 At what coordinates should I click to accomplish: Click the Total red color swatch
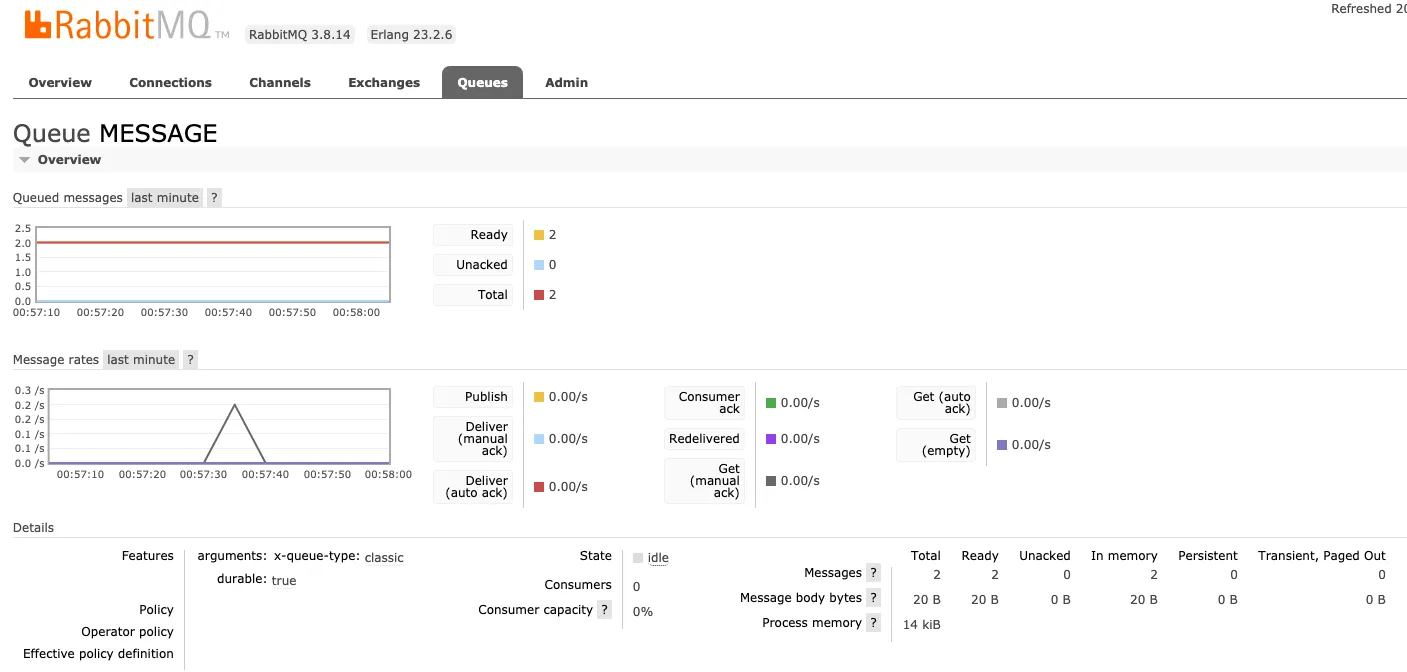click(539, 295)
